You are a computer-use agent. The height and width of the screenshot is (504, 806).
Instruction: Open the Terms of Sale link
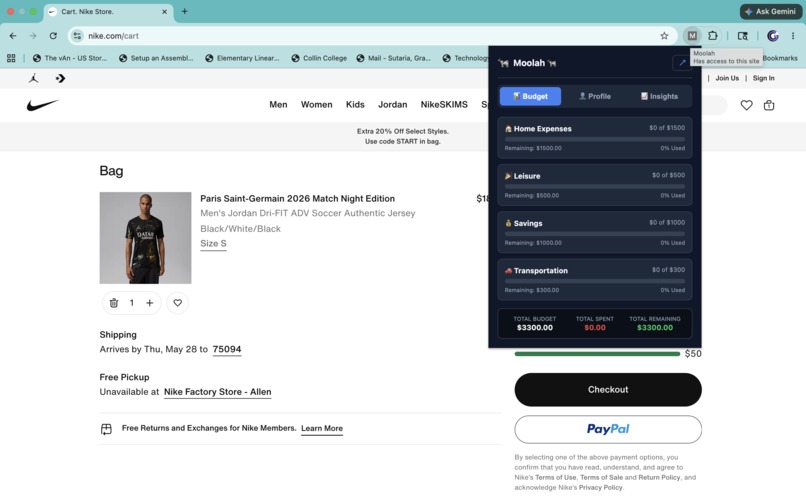click(601, 477)
